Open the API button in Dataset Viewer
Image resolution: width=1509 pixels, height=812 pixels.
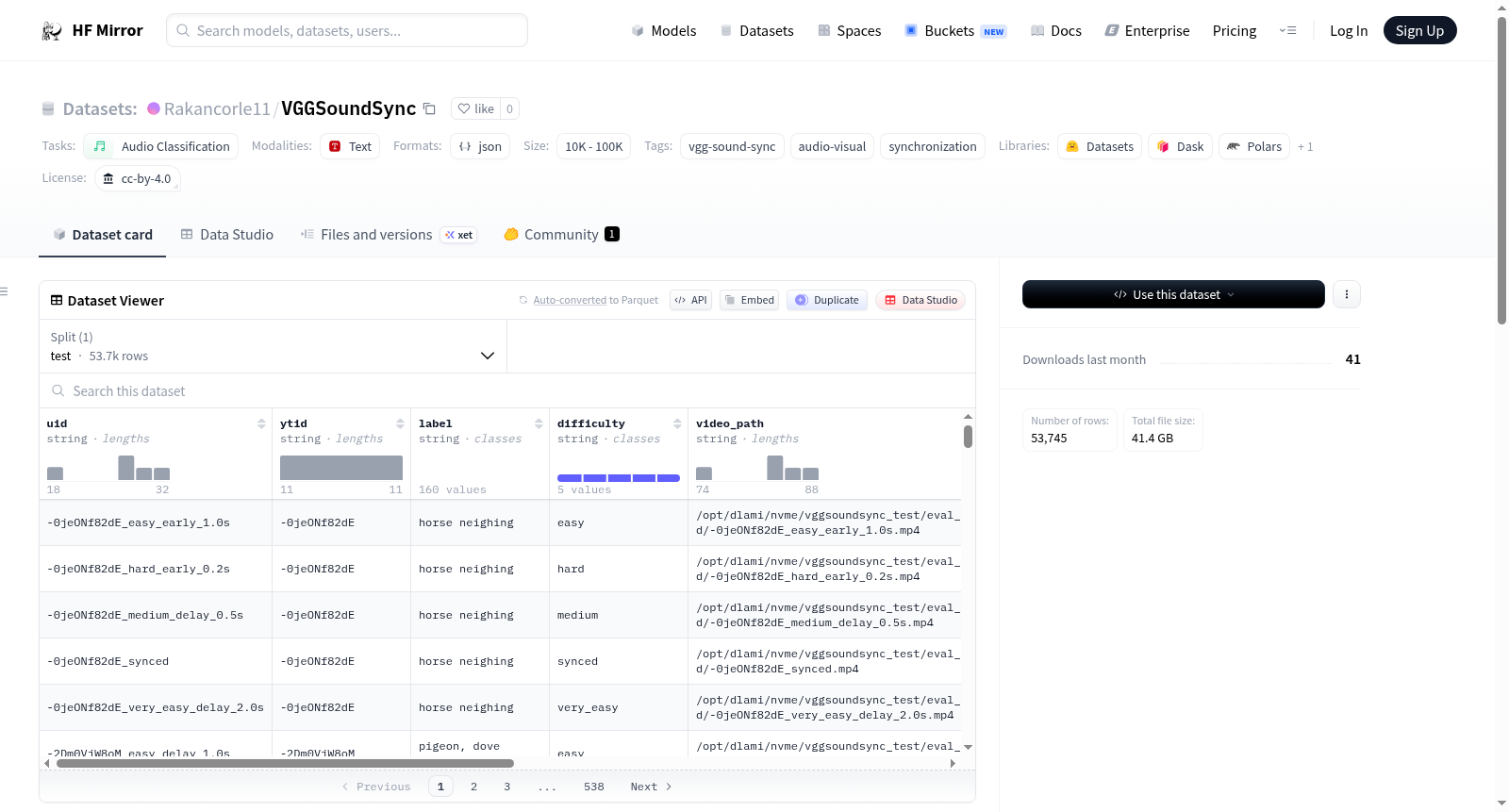(x=690, y=300)
